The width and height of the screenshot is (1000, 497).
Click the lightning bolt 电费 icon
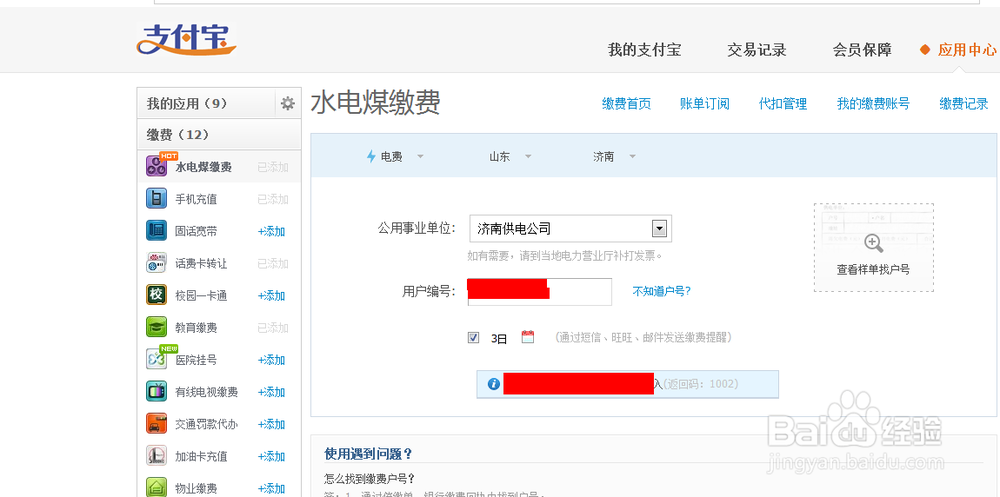point(371,156)
